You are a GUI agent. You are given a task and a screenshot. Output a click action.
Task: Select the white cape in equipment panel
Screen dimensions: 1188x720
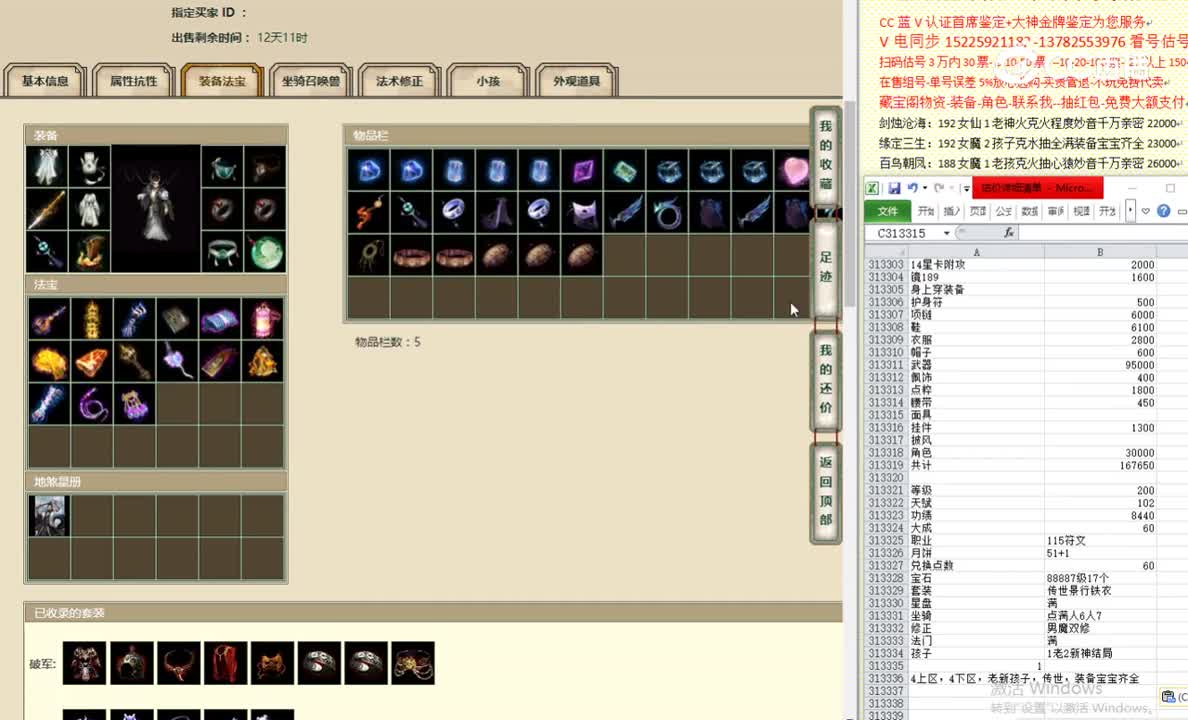point(46,167)
